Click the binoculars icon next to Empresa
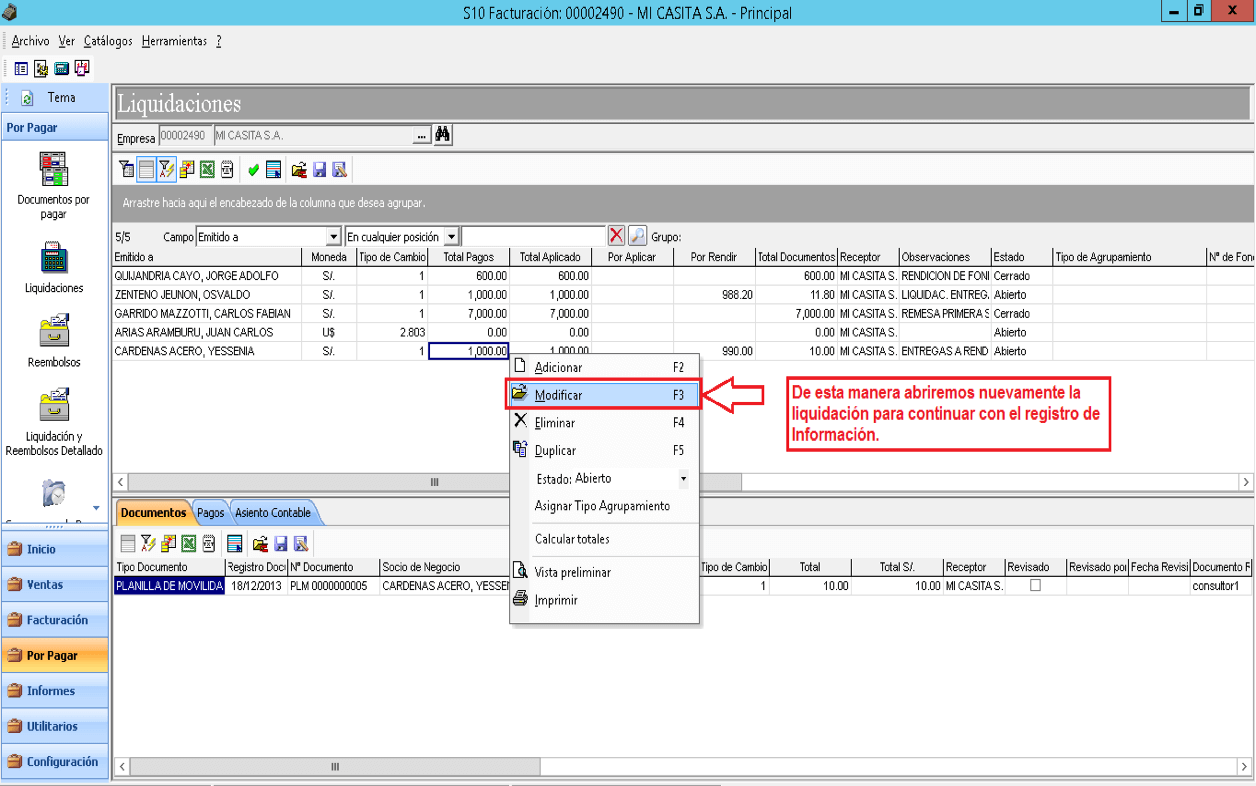Viewport: 1256px width, 786px height. coord(443,135)
